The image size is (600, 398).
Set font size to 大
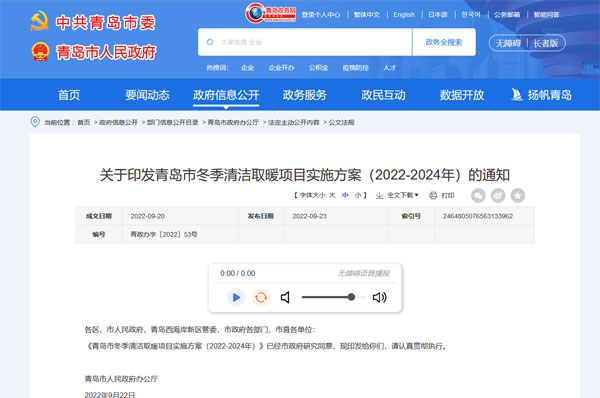point(332,195)
